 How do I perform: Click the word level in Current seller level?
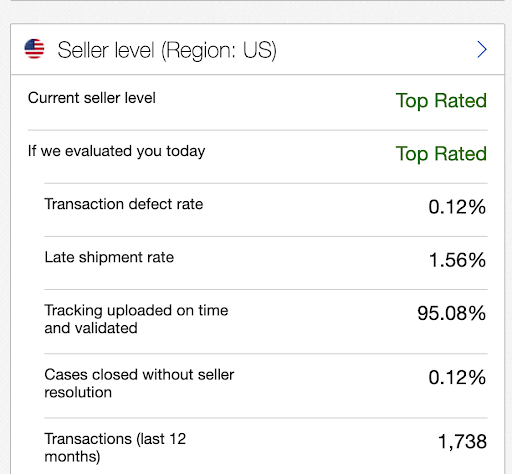(x=140, y=98)
